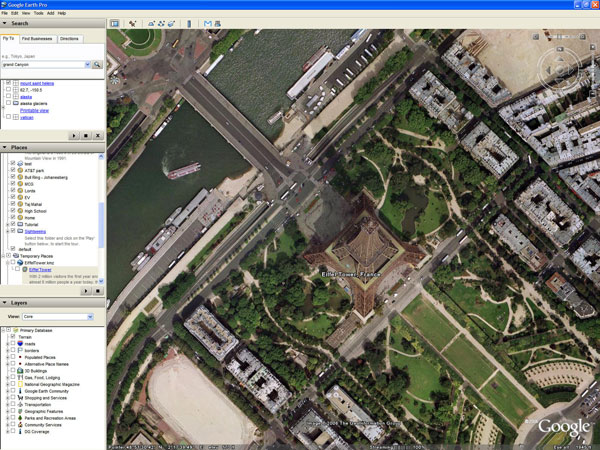This screenshot has height=450, width=600.
Task: Click the alaska search result link
Action: [x=26, y=97]
